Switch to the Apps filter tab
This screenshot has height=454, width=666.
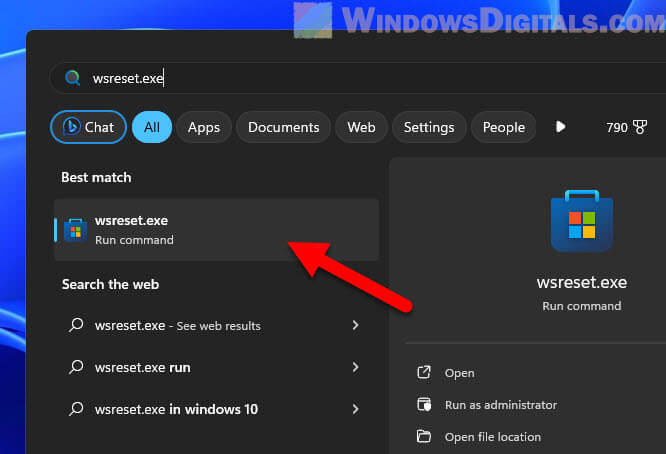(x=204, y=127)
